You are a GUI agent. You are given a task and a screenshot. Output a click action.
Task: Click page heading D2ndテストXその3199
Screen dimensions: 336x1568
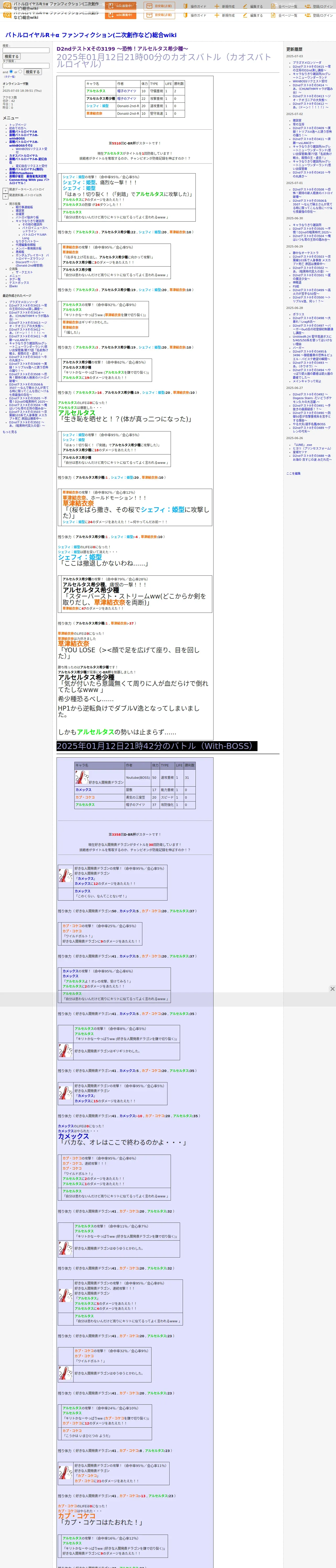point(122,49)
